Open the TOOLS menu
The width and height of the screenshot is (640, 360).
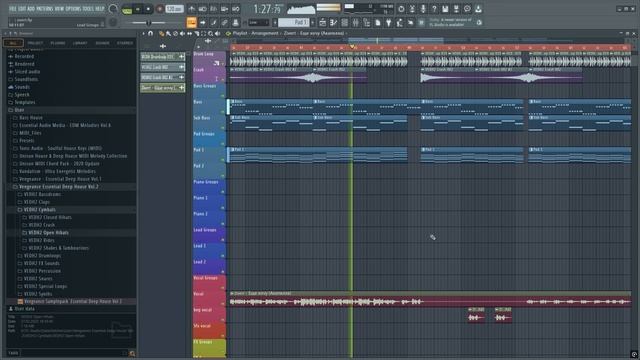[88, 9]
